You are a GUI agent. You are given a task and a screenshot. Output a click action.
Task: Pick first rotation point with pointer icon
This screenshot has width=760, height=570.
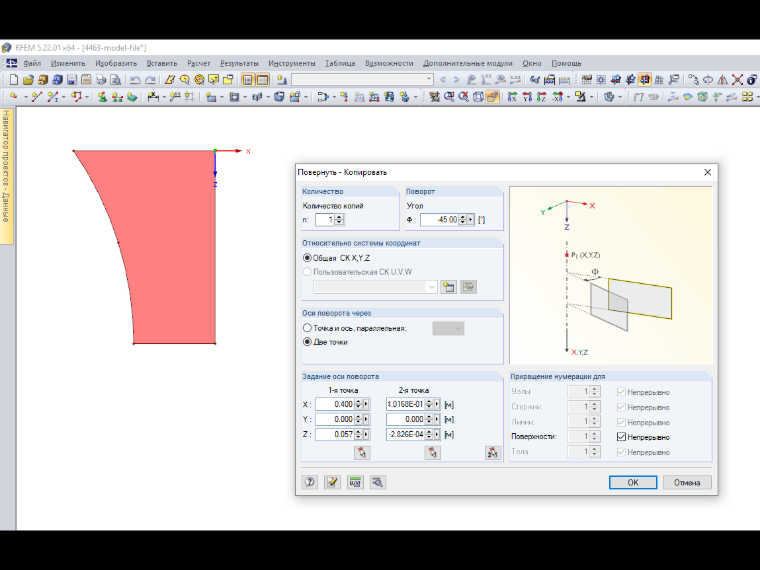tap(362, 453)
